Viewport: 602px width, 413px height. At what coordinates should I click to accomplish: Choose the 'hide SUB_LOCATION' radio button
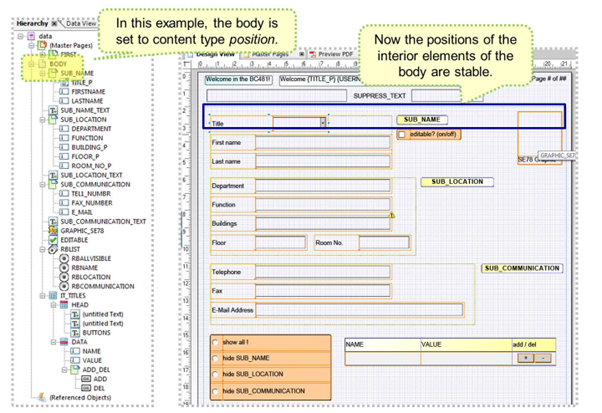pyautogui.click(x=216, y=374)
